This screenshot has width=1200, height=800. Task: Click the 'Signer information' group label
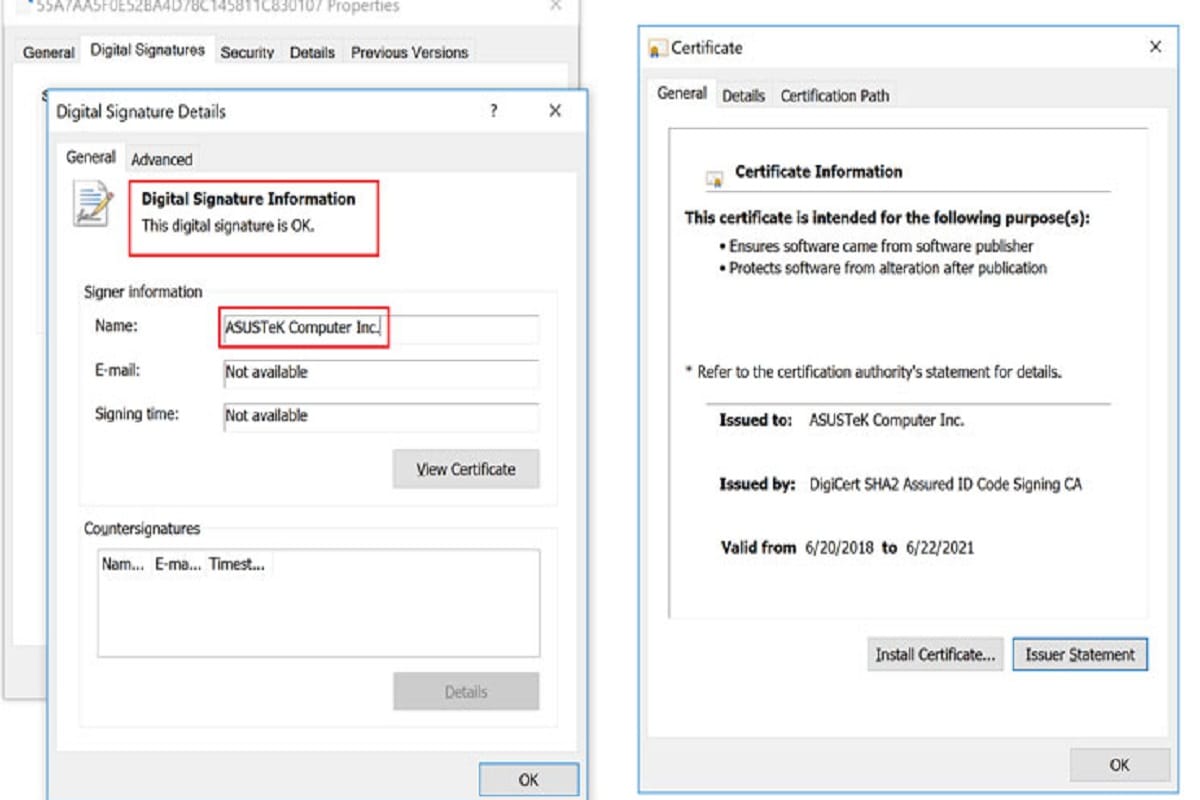(x=143, y=292)
